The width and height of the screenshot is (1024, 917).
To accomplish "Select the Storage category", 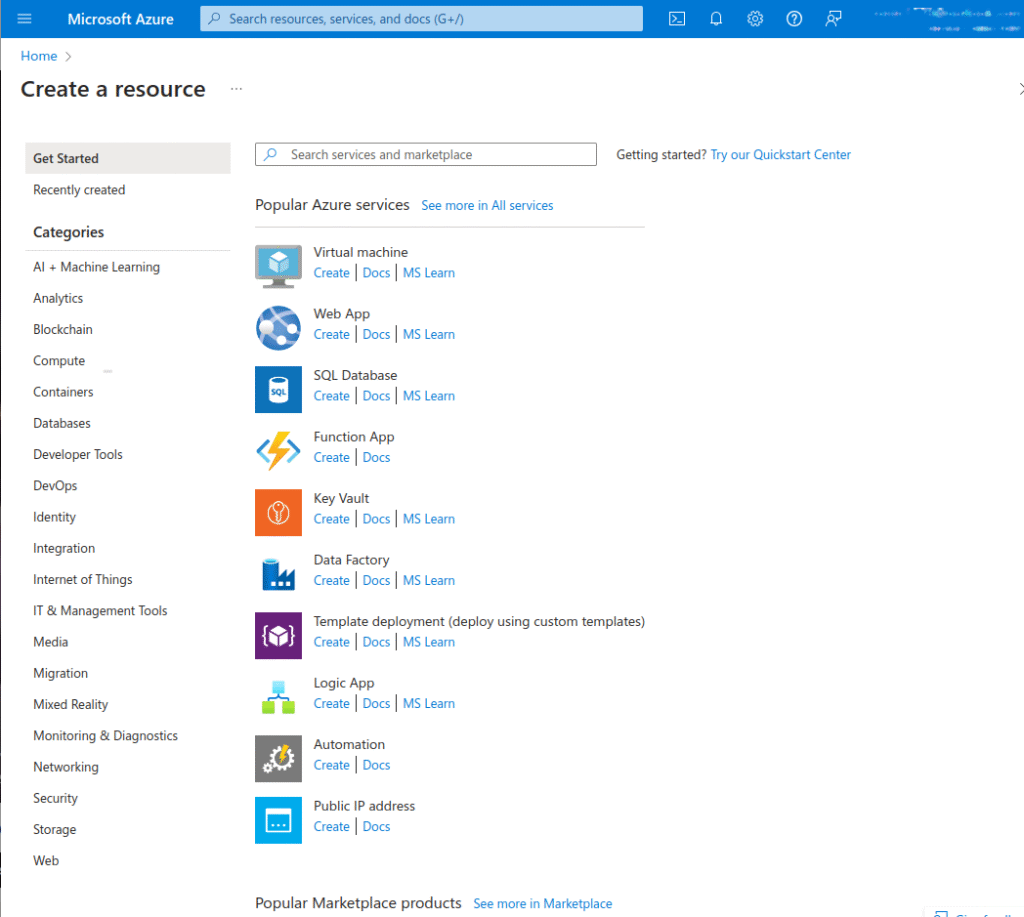I will click(x=55, y=829).
